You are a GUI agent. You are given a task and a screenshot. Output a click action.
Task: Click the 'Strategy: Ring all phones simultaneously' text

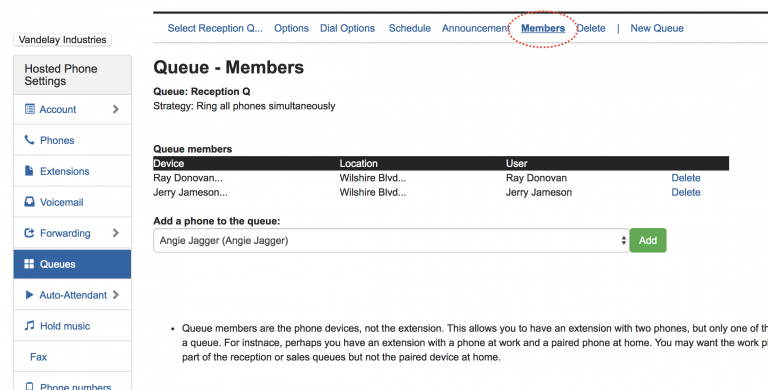244,106
